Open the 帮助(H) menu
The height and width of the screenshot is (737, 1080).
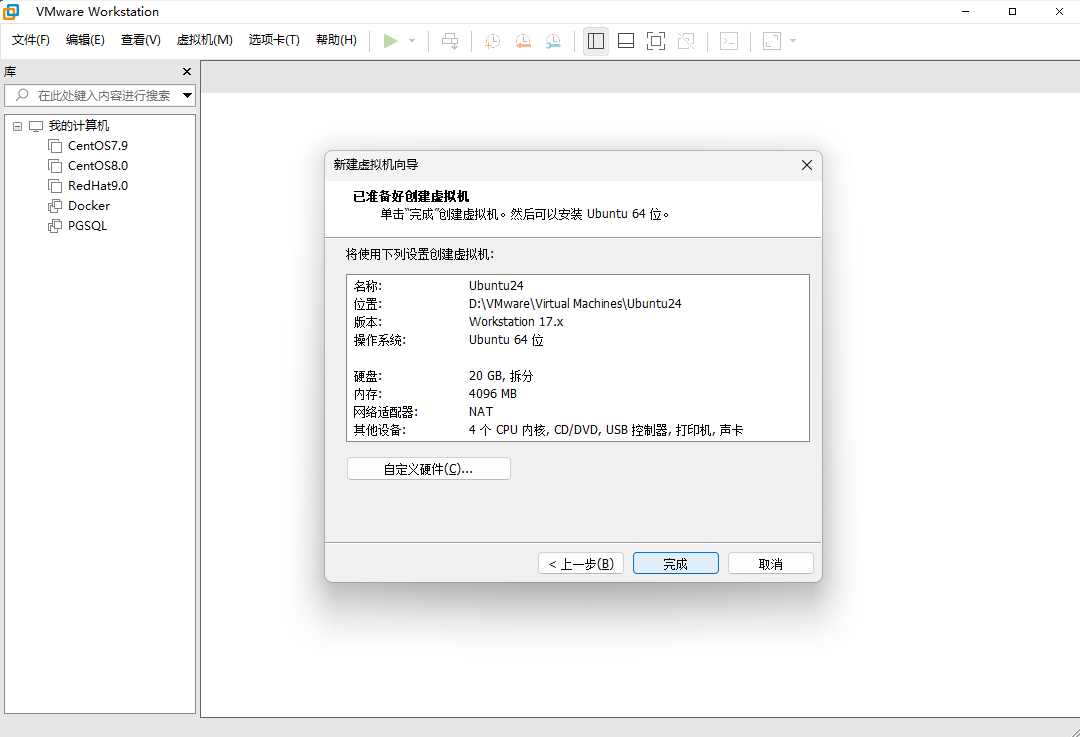coord(336,40)
